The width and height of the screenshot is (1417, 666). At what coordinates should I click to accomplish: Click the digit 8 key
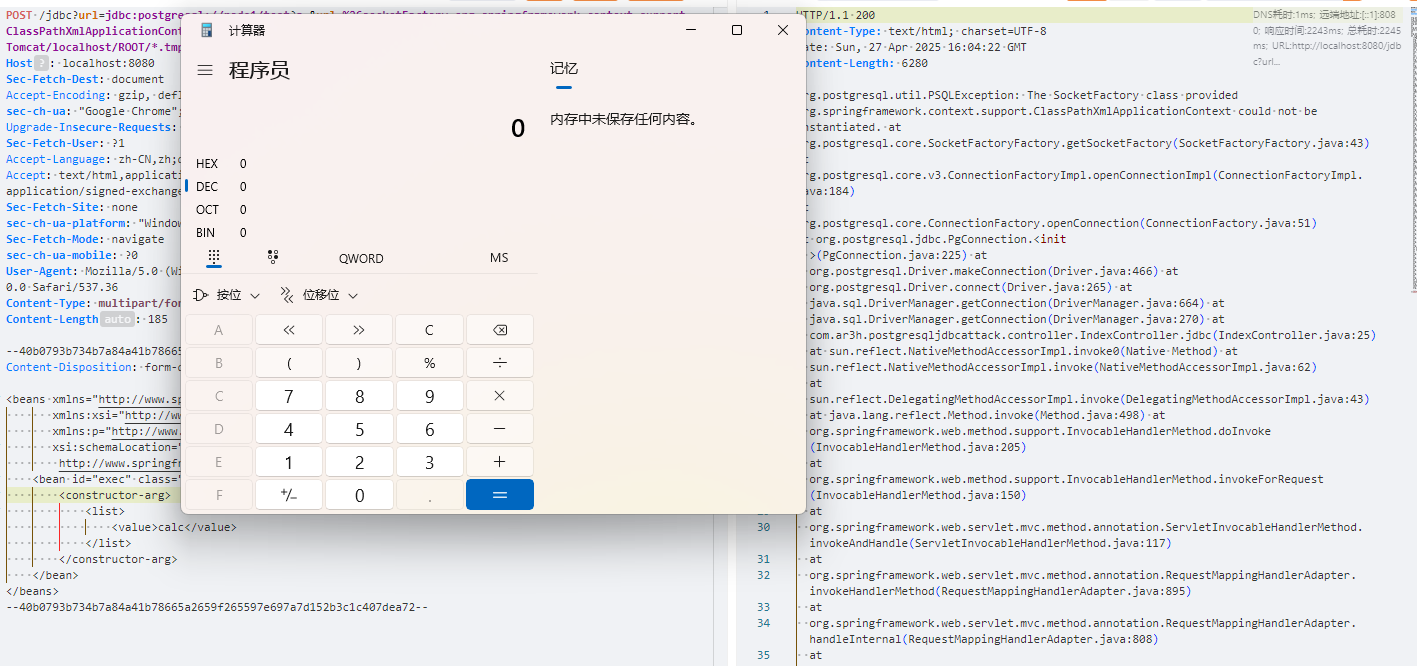pyautogui.click(x=359, y=396)
